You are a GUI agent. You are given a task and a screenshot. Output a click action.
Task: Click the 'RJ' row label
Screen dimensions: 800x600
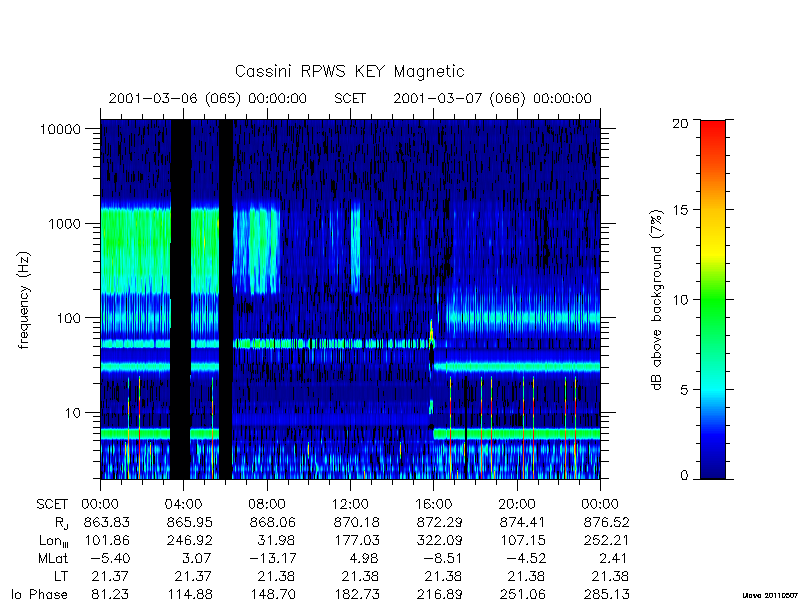61,523
